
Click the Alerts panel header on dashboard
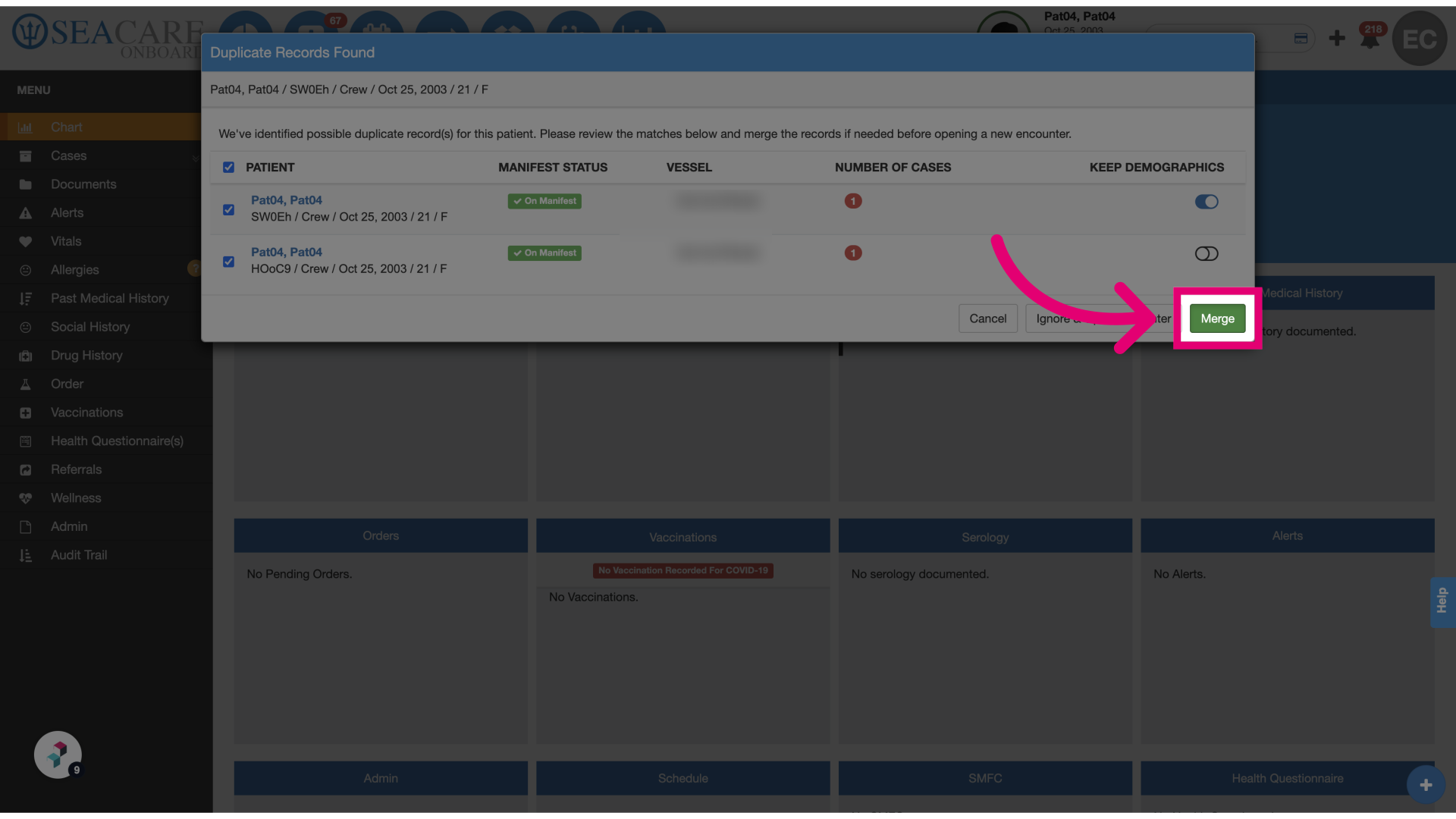click(x=1287, y=535)
